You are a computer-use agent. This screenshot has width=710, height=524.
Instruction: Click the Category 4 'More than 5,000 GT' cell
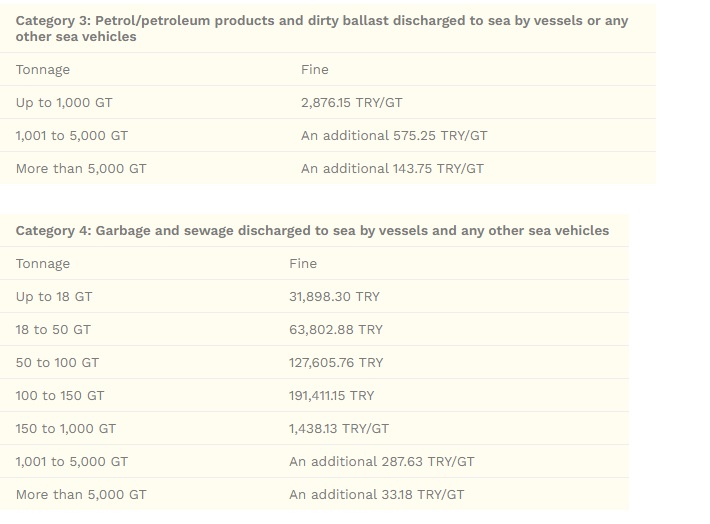[x=81, y=494]
